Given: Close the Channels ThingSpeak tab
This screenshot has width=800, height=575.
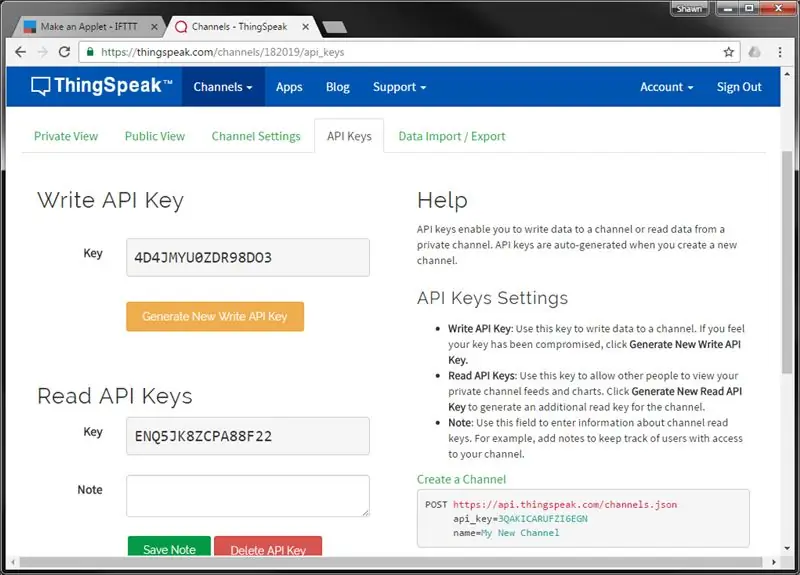Looking at the screenshot, I should click(x=305, y=27).
